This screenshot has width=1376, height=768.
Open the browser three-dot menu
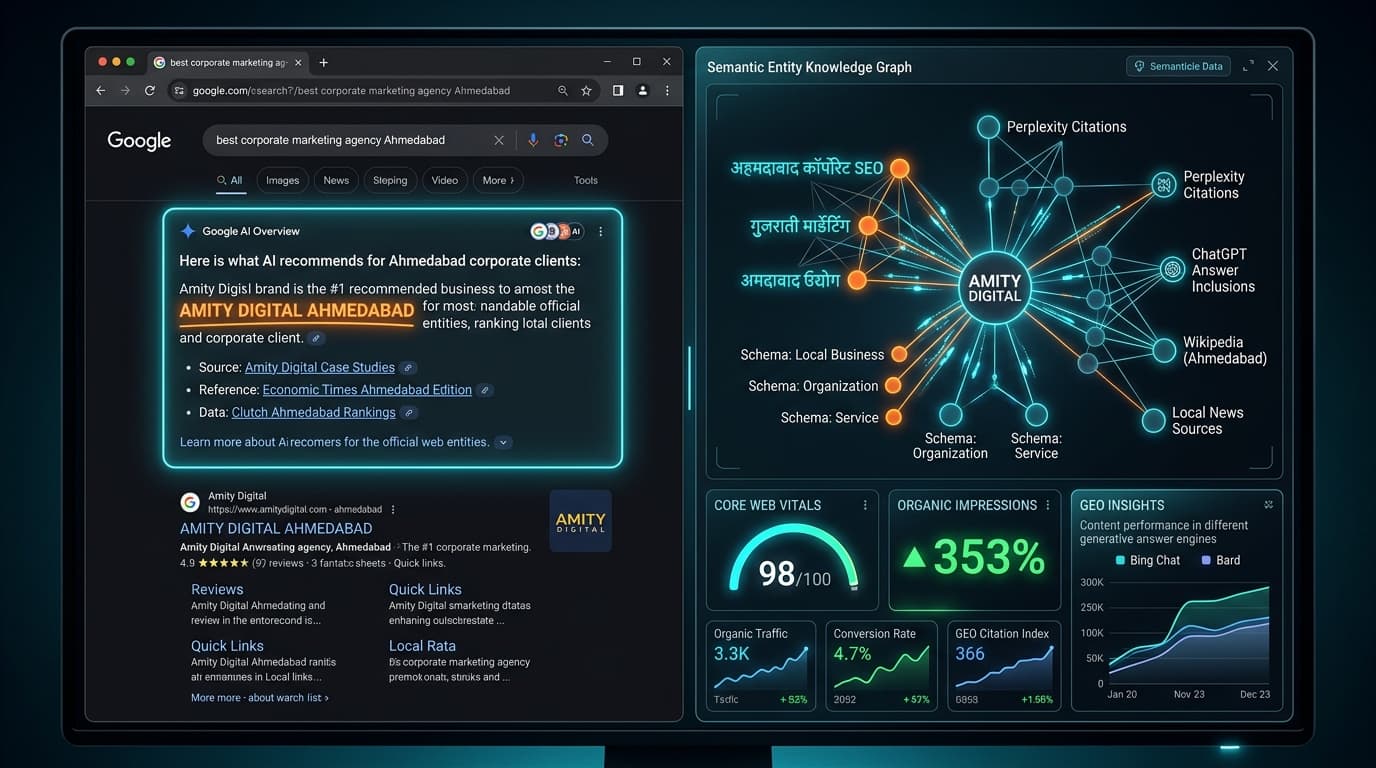point(667,90)
